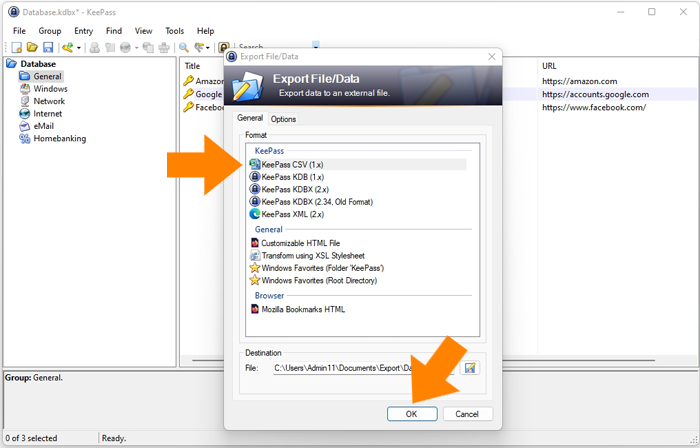Select KeePass CSV (1.x) export format
The height and width of the screenshot is (448, 700).
point(293,163)
